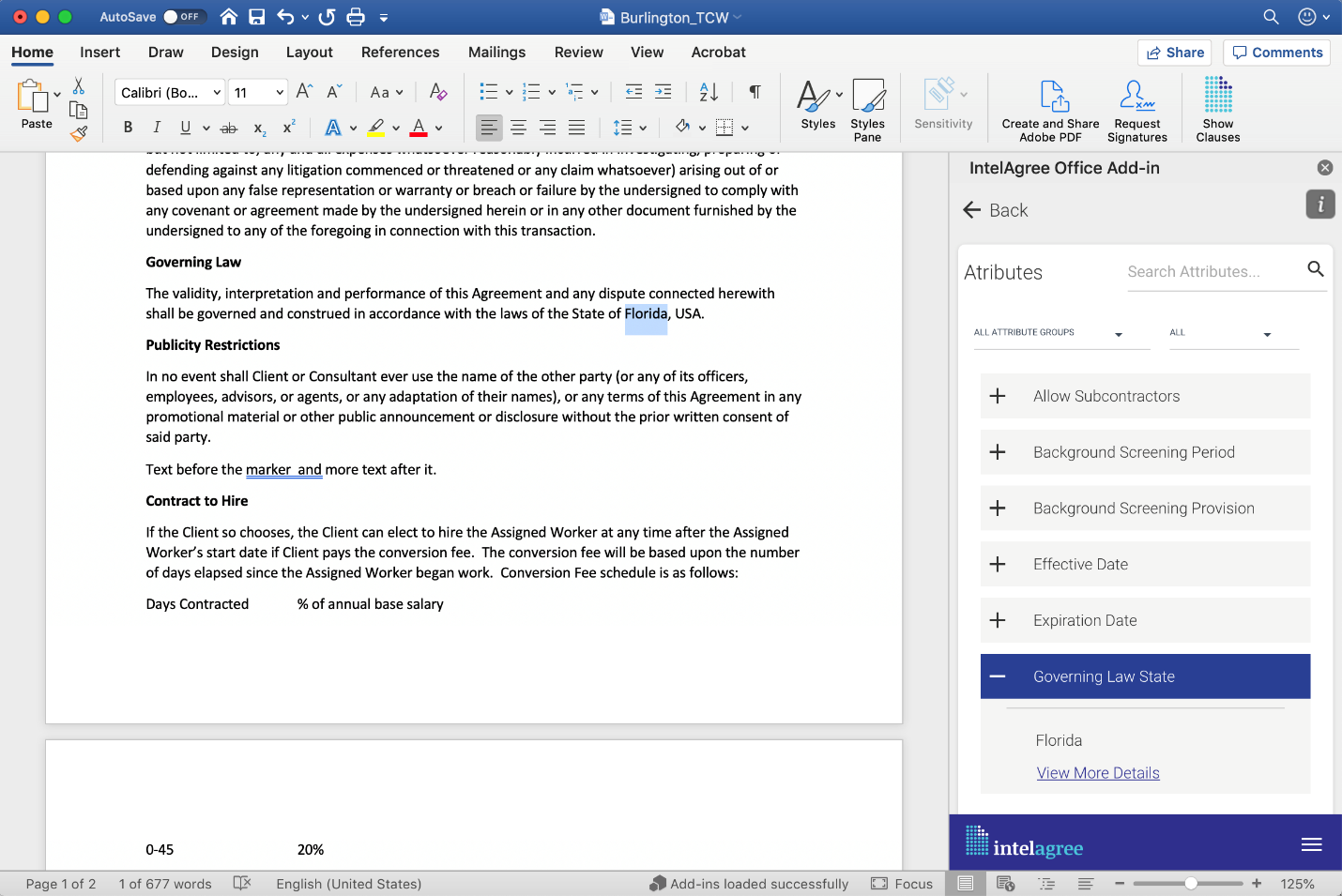The image size is (1342, 896).
Task: Adjust the zoom slider in the status bar
Action: (1187, 883)
